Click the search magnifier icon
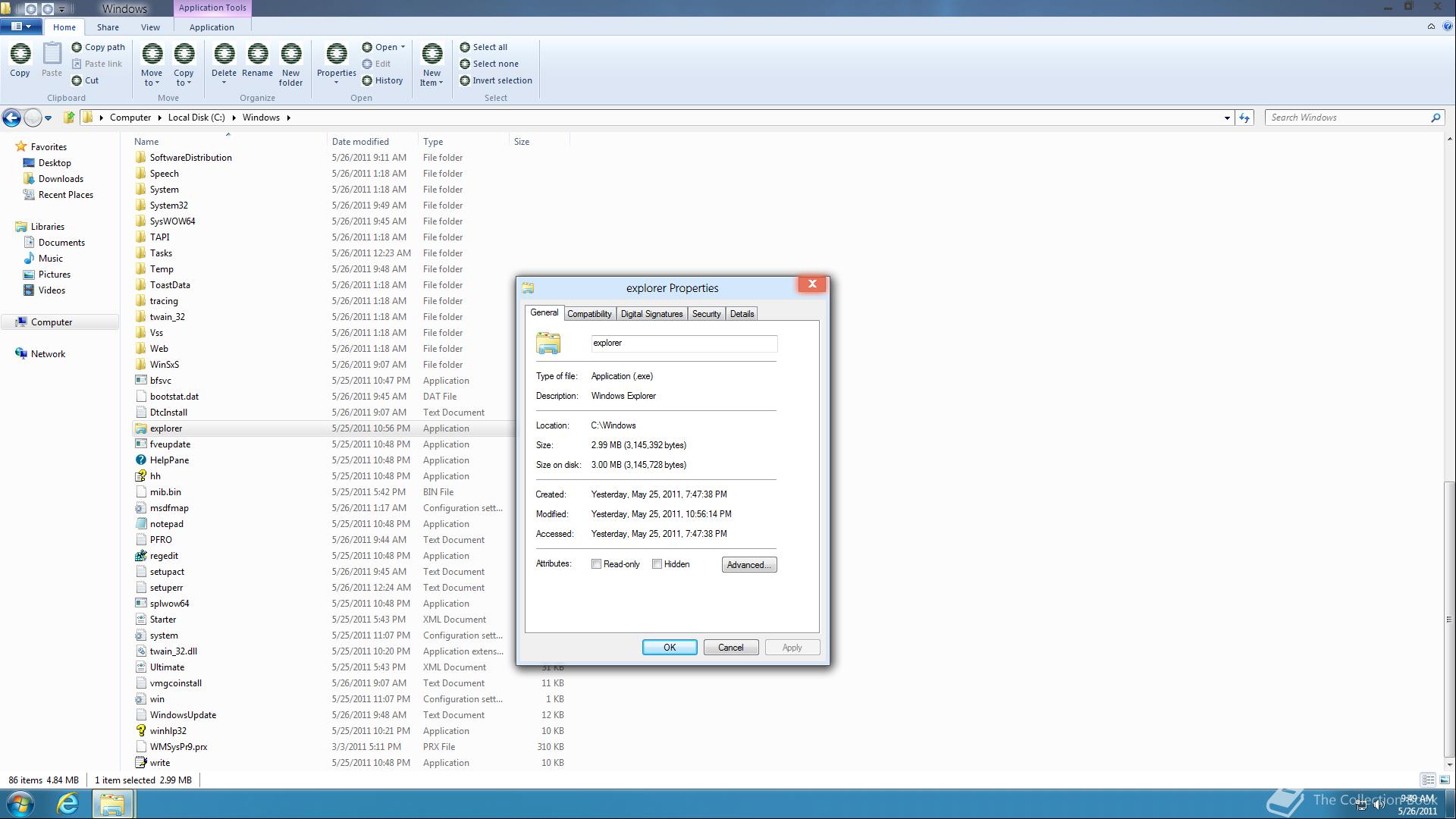This screenshot has height=819, width=1456. click(x=1435, y=118)
